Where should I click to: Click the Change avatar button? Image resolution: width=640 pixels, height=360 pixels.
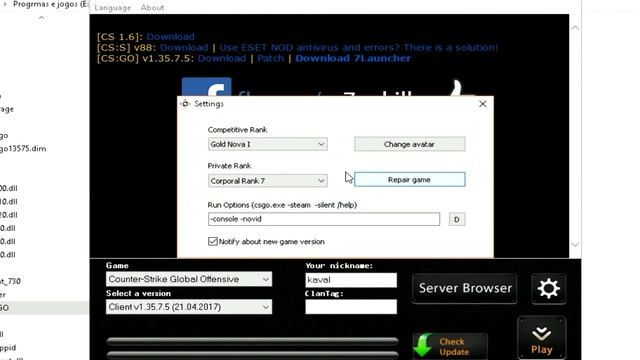coord(409,144)
